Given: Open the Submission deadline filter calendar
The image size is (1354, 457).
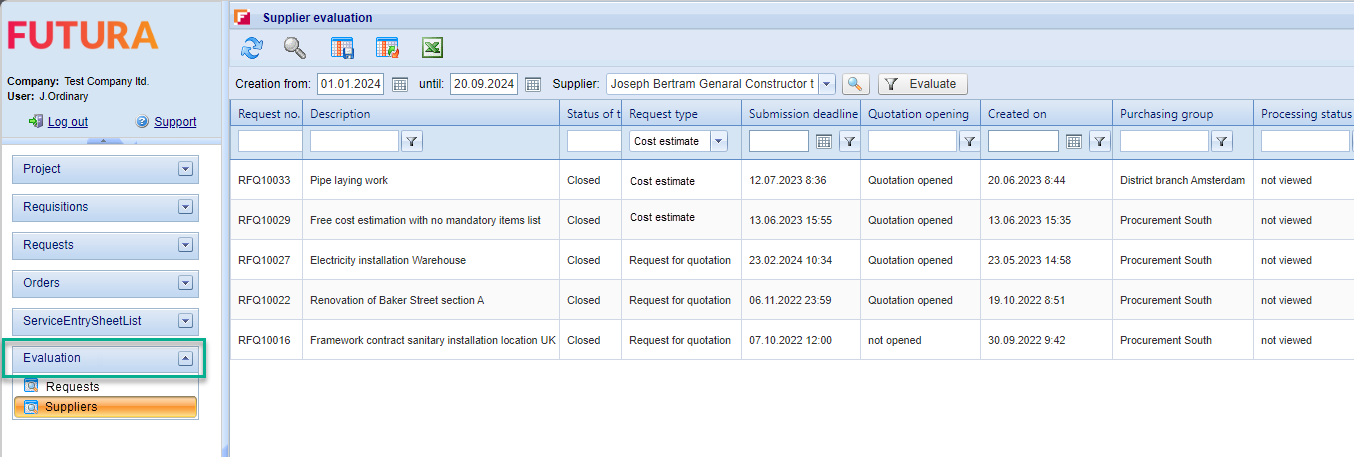Looking at the screenshot, I should click(824, 142).
